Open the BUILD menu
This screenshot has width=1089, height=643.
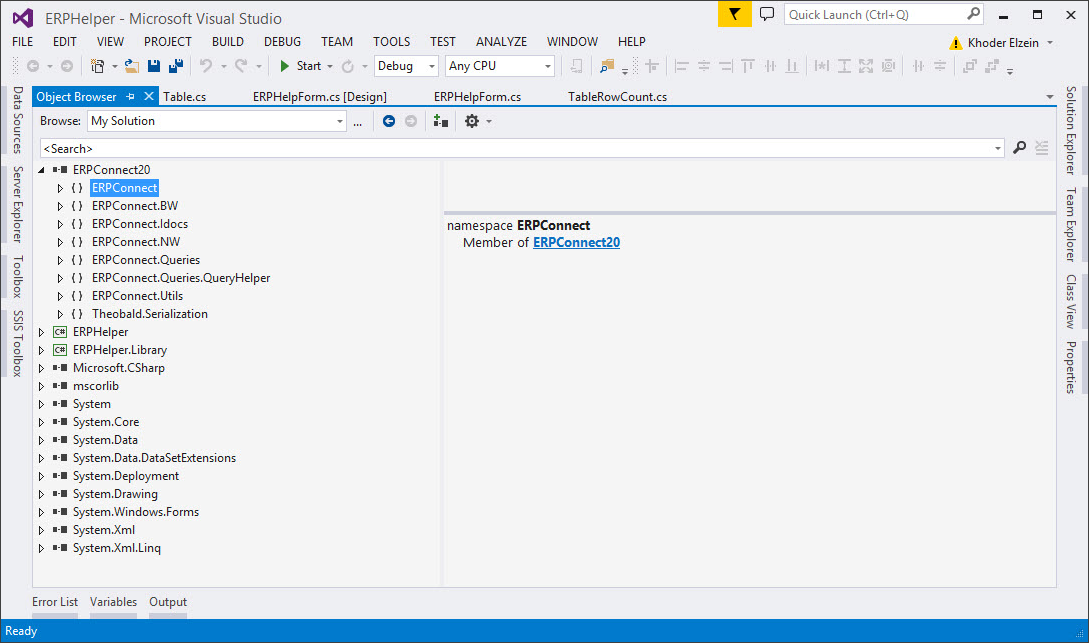[x=228, y=42]
